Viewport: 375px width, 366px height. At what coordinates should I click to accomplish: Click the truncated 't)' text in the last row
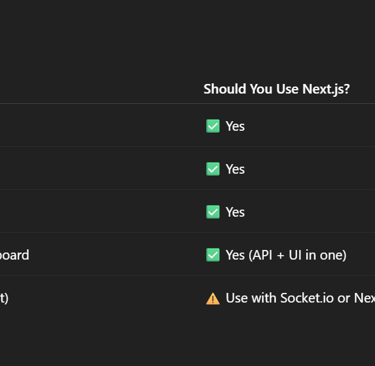(4, 298)
